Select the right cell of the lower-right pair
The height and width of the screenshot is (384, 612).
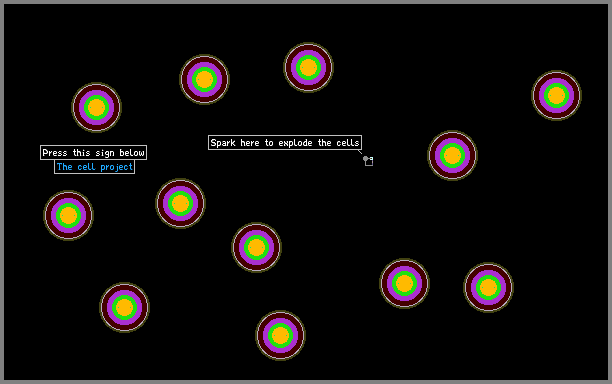coord(488,287)
